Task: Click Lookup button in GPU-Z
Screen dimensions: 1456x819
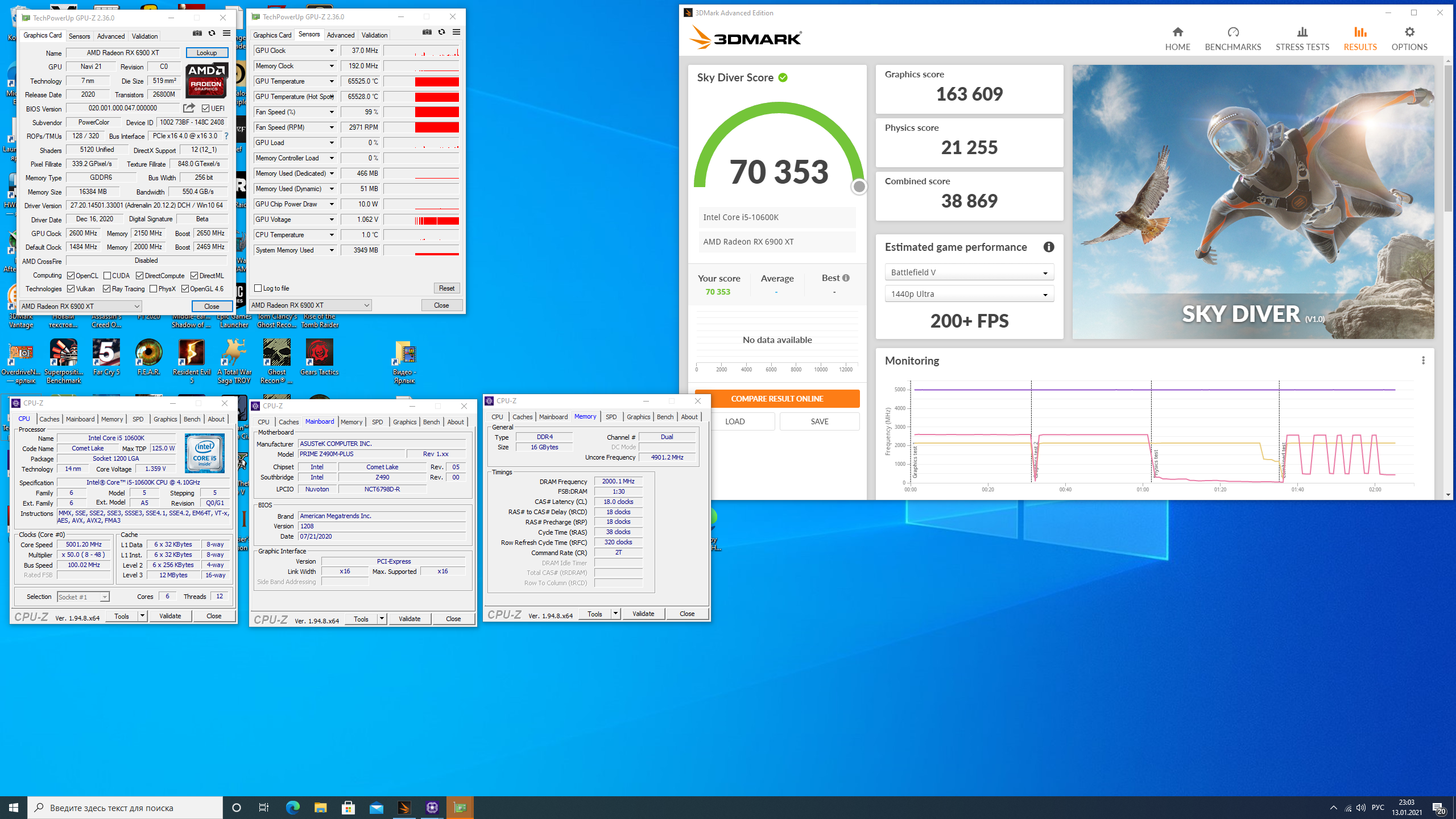Action: pyautogui.click(x=206, y=52)
